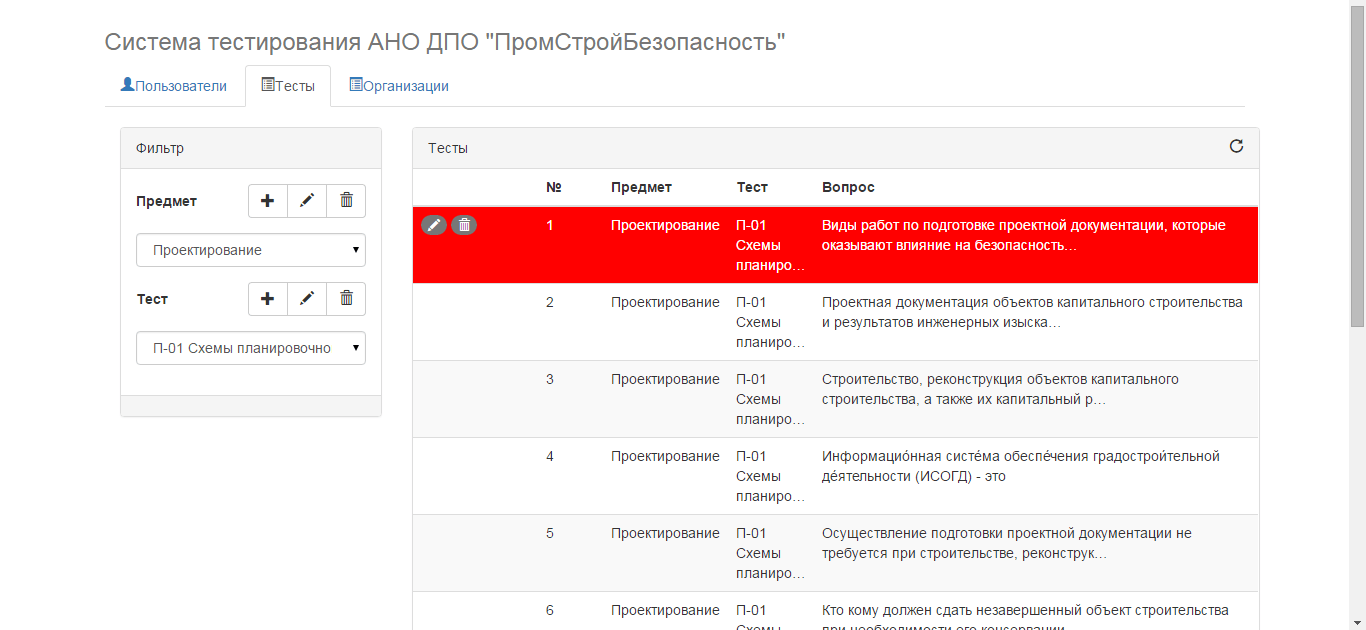The height and width of the screenshot is (630, 1366).
Task: Click the Предмет column header in table
Action: [x=641, y=187]
